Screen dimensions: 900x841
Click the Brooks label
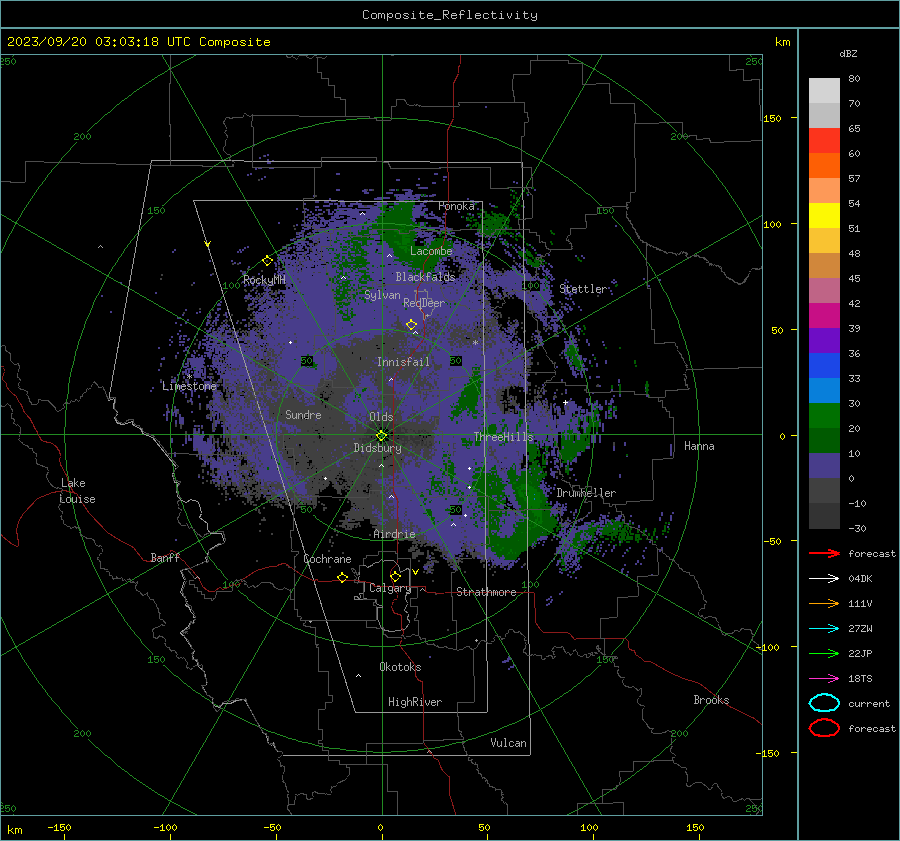click(x=711, y=700)
